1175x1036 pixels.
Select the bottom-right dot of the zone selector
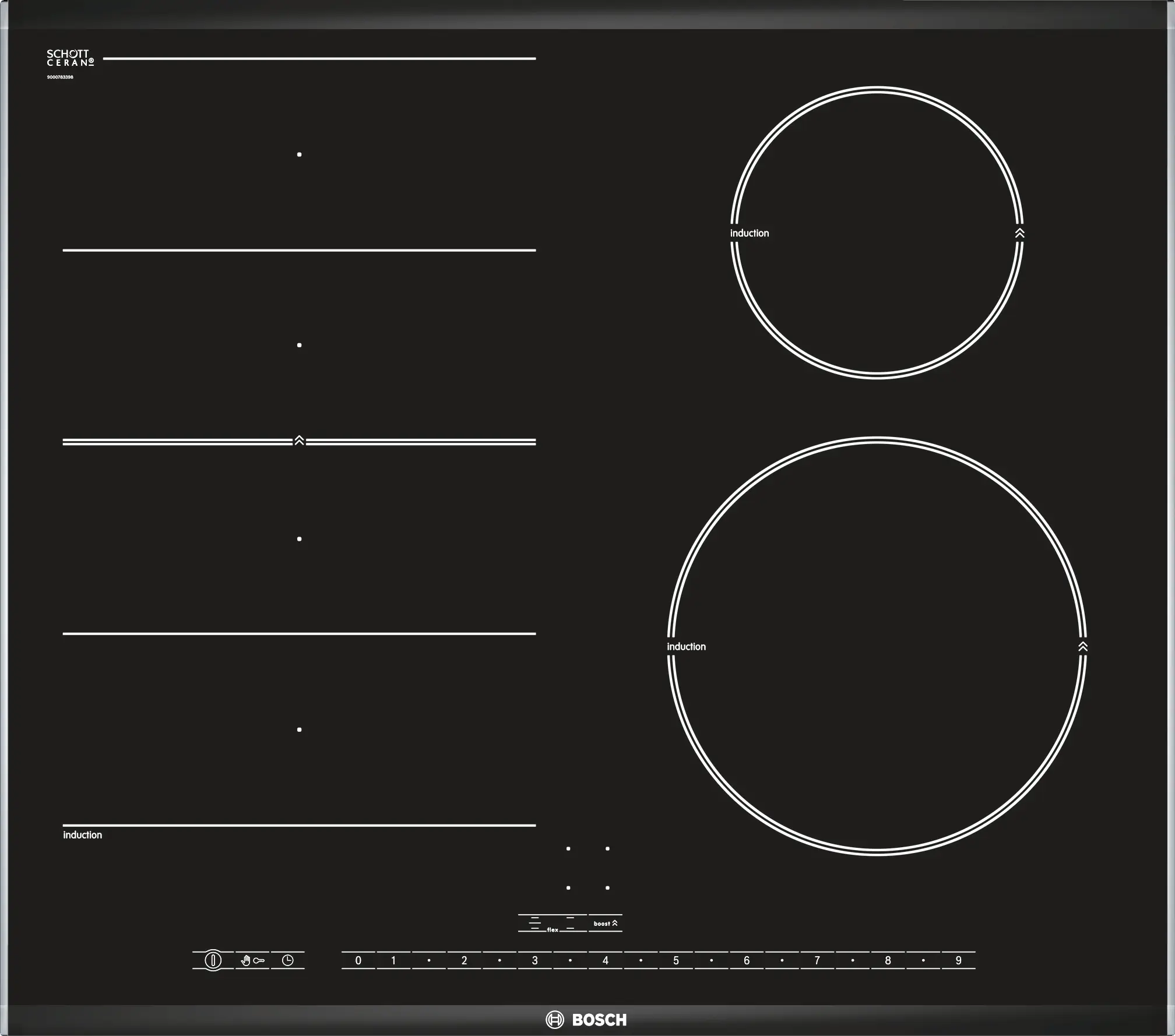(607, 888)
